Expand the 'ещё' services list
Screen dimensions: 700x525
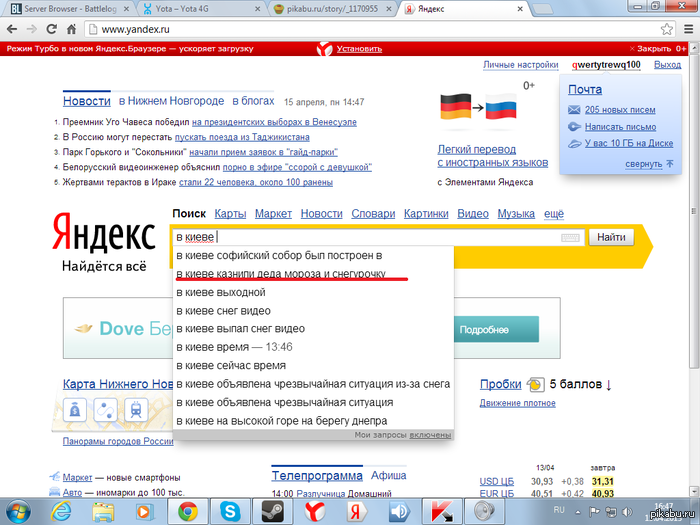click(x=553, y=214)
